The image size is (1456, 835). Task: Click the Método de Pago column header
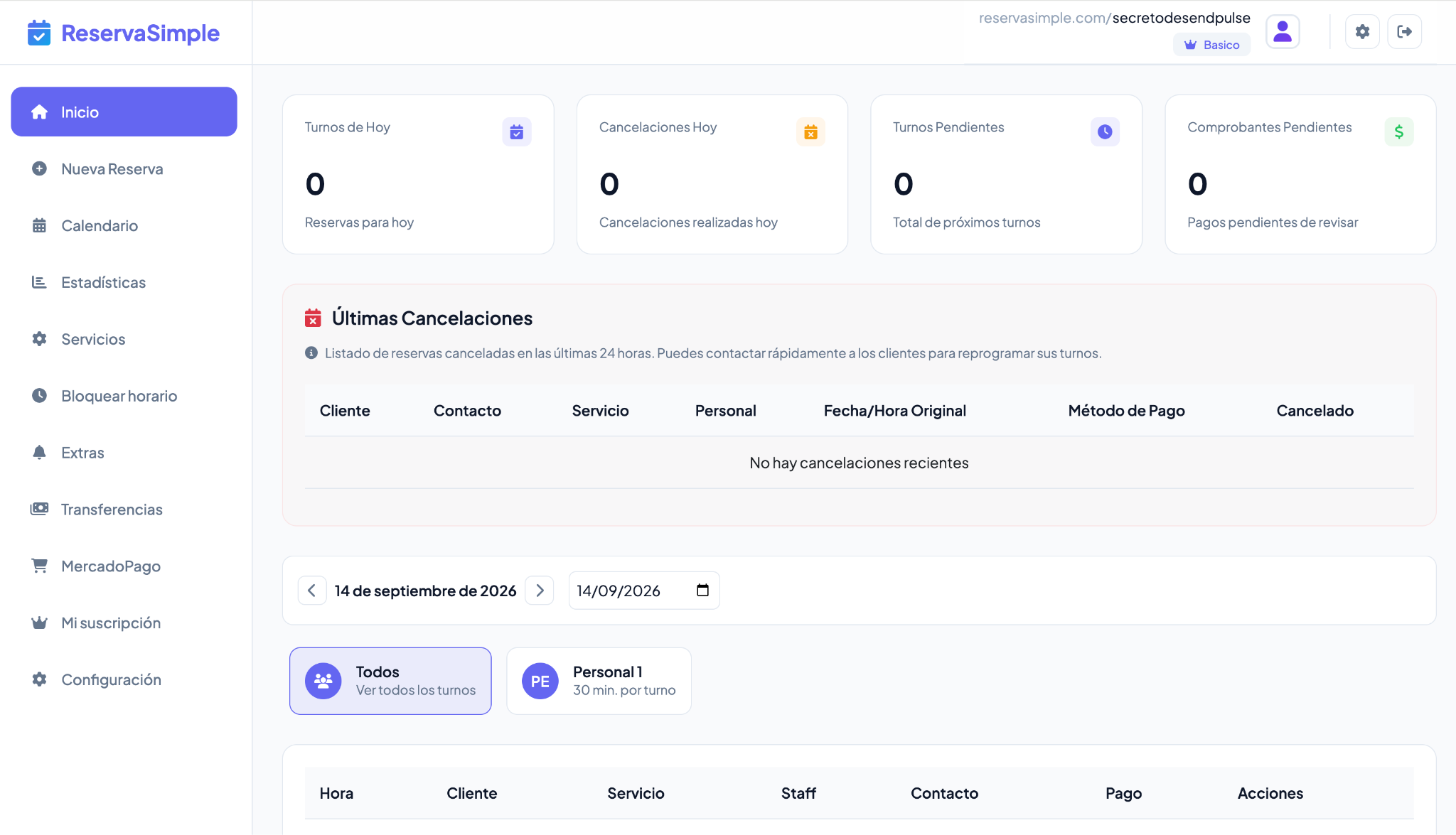(1126, 411)
